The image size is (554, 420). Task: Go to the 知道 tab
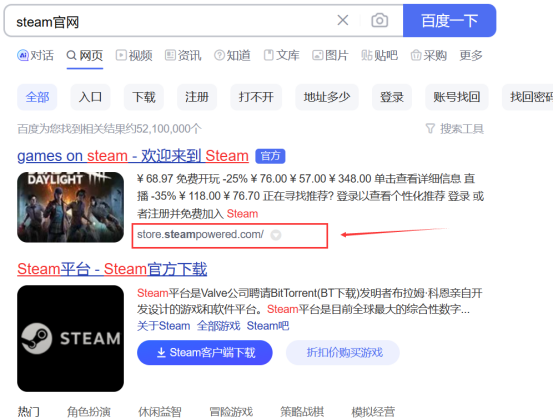point(232,55)
